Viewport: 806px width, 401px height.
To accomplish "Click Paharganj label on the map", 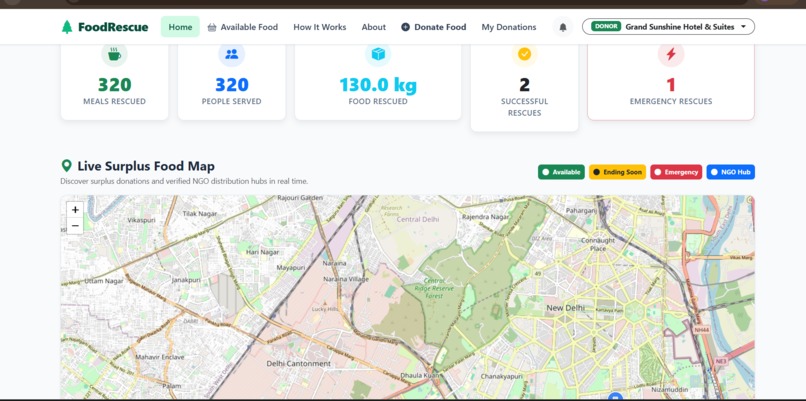I will pos(581,211).
